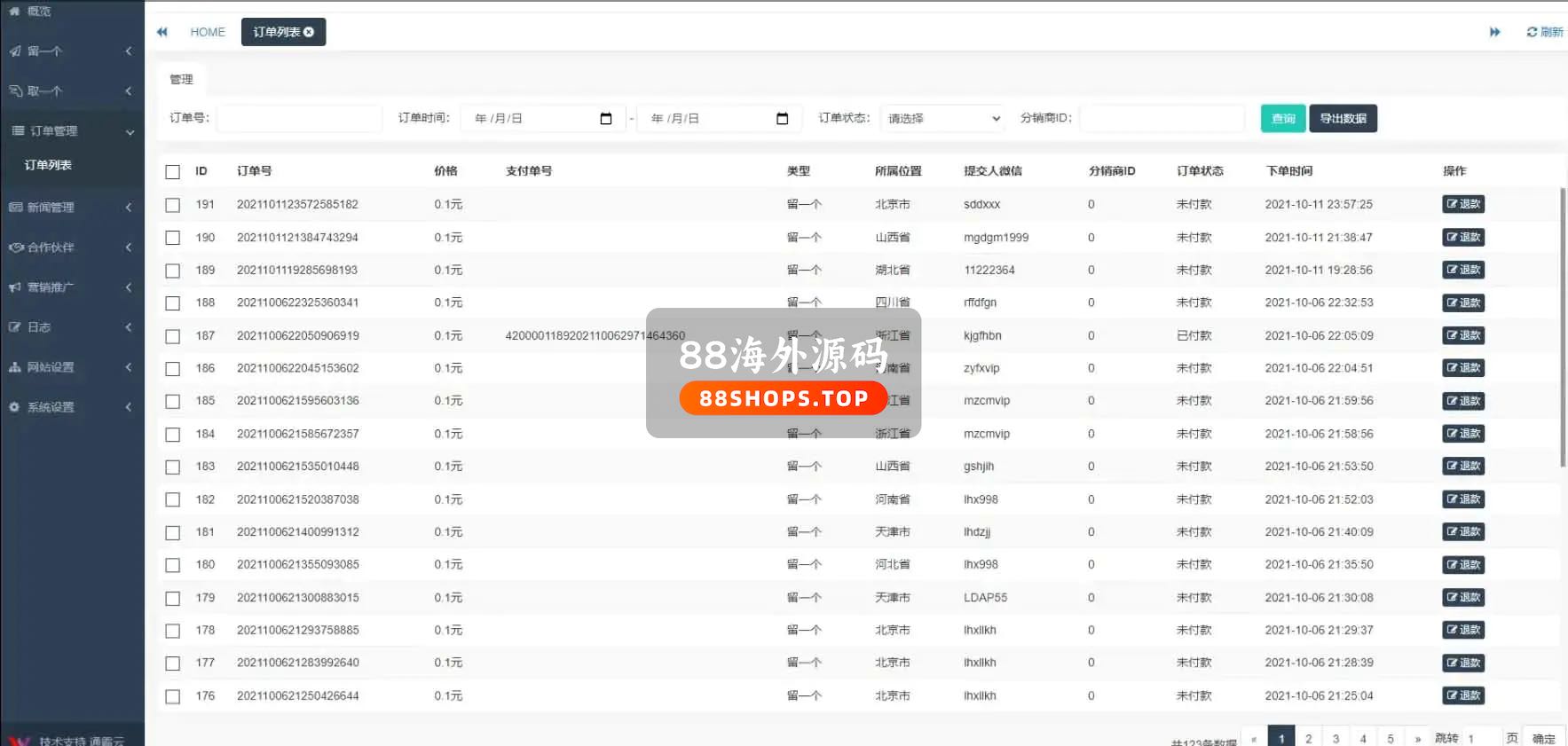The height and width of the screenshot is (746, 1568).
Task: Click the double-right arrow tab scroll icon
Action: pyautogui.click(x=1494, y=32)
